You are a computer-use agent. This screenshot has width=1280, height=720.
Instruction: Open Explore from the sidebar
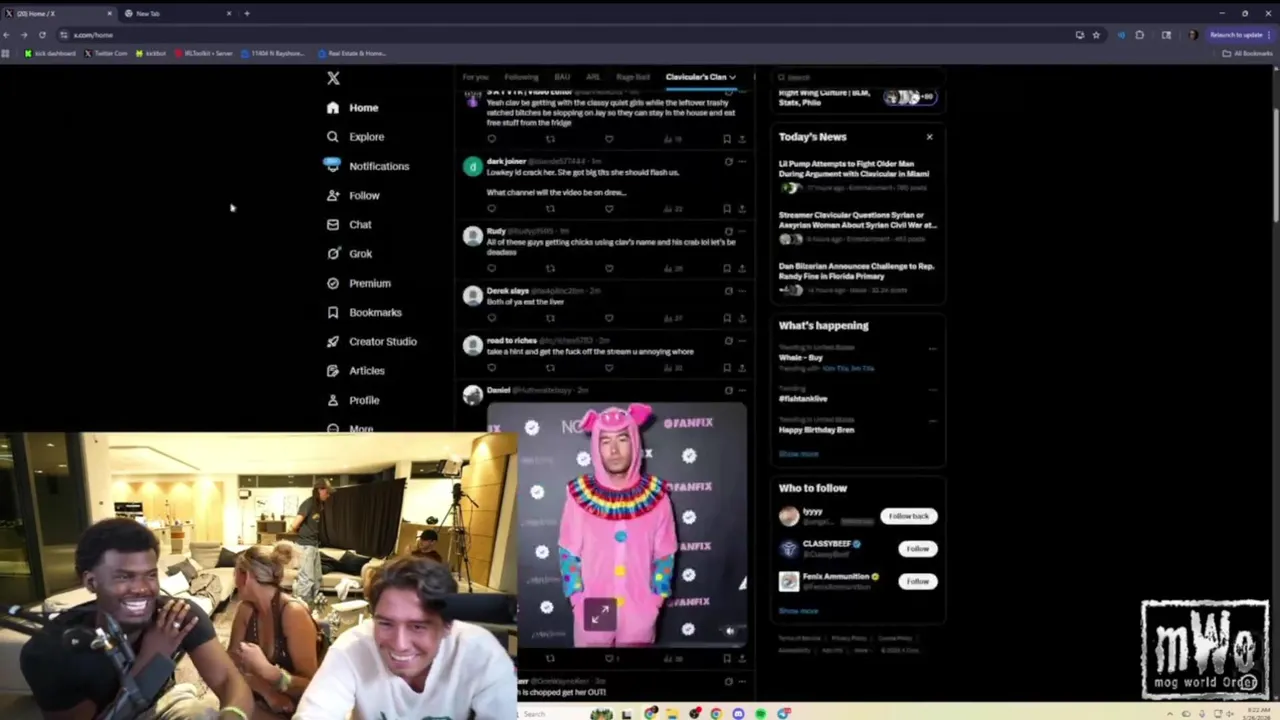(x=355, y=137)
